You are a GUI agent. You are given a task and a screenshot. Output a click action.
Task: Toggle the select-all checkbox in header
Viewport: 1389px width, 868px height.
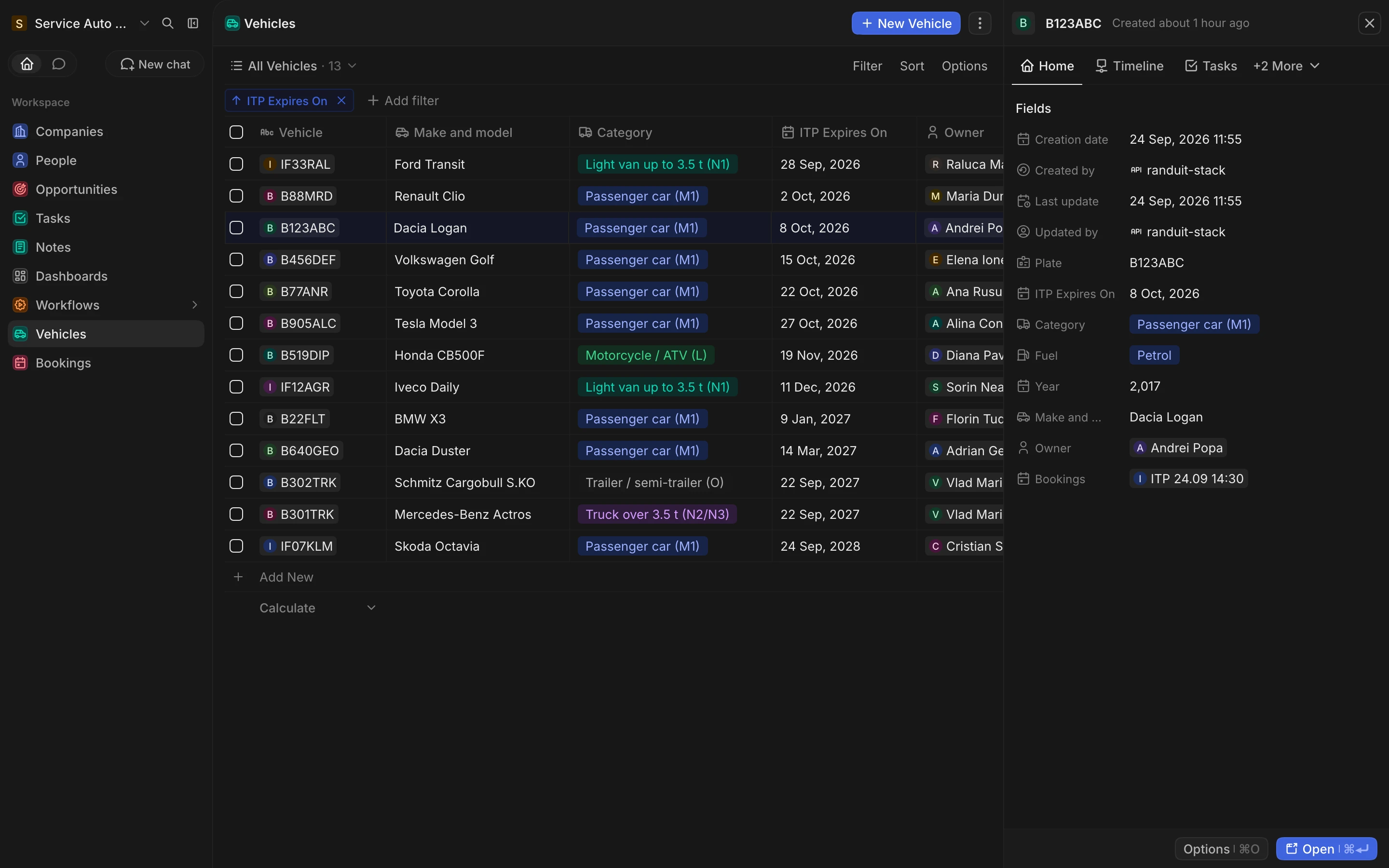coord(236,133)
